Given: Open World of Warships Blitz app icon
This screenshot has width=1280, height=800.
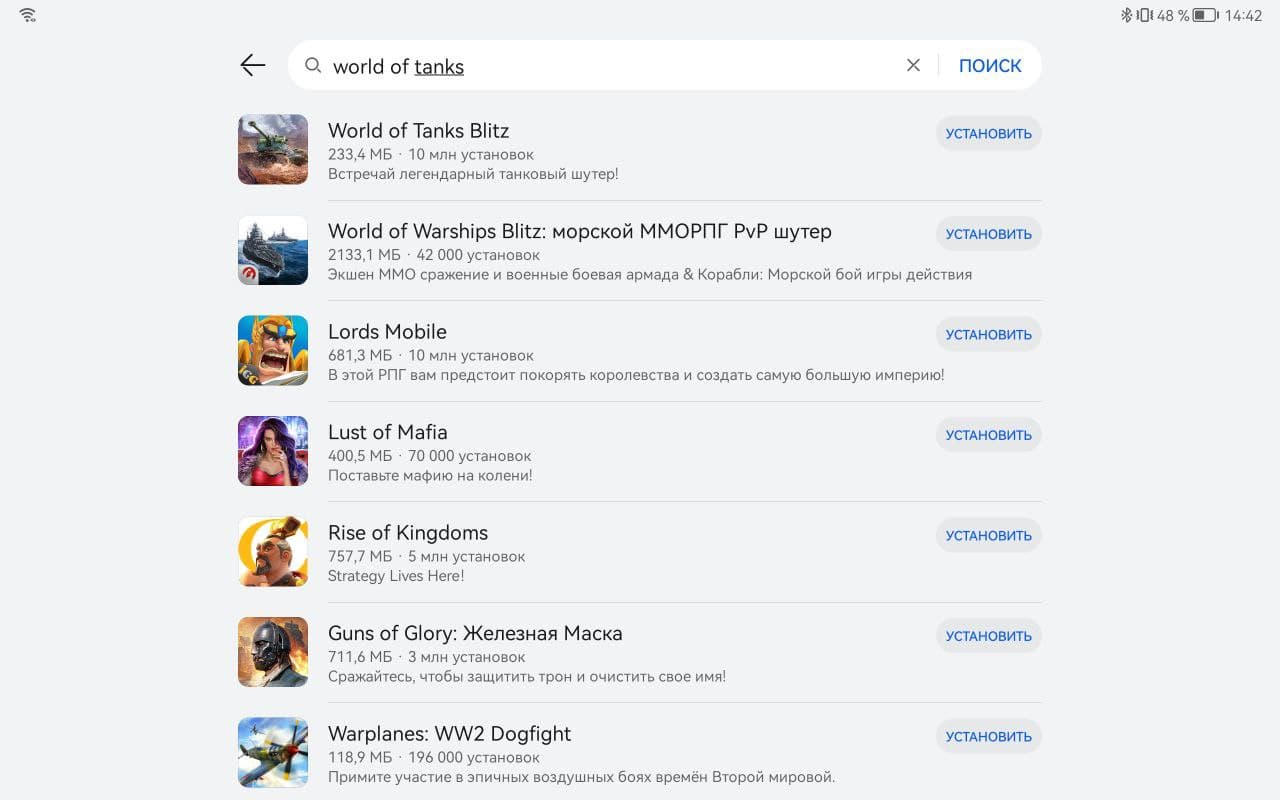Looking at the screenshot, I should click(273, 250).
